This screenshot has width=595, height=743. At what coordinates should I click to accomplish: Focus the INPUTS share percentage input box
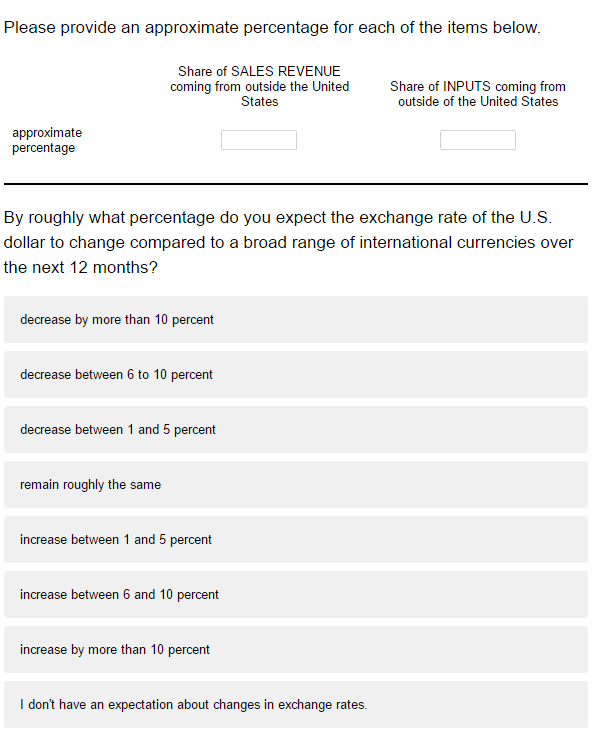(478, 140)
